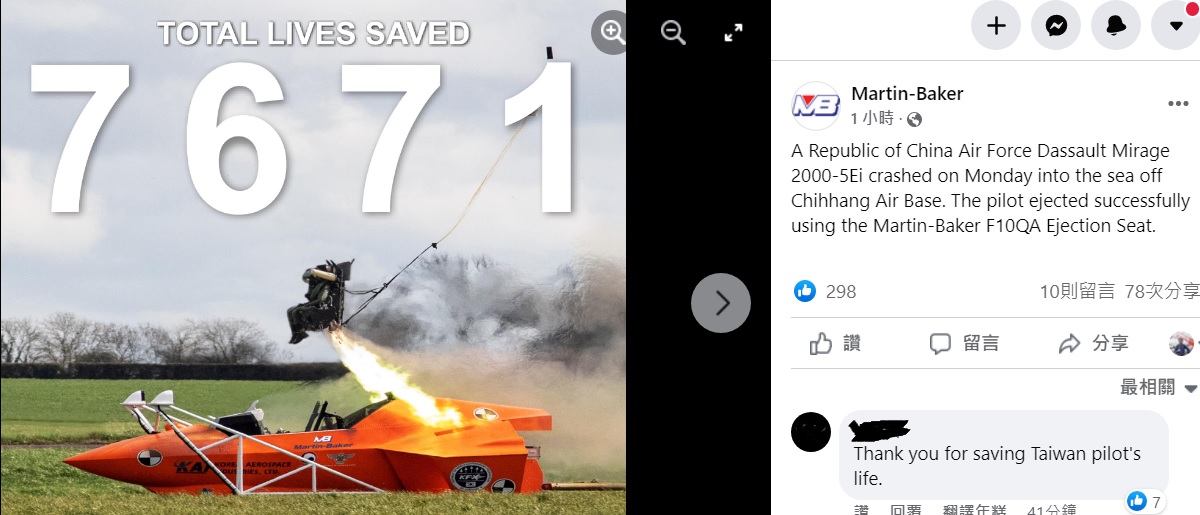Open the 最相關 comment sort dropdown
1200x515 pixels.
click(x=1158, y=387)
